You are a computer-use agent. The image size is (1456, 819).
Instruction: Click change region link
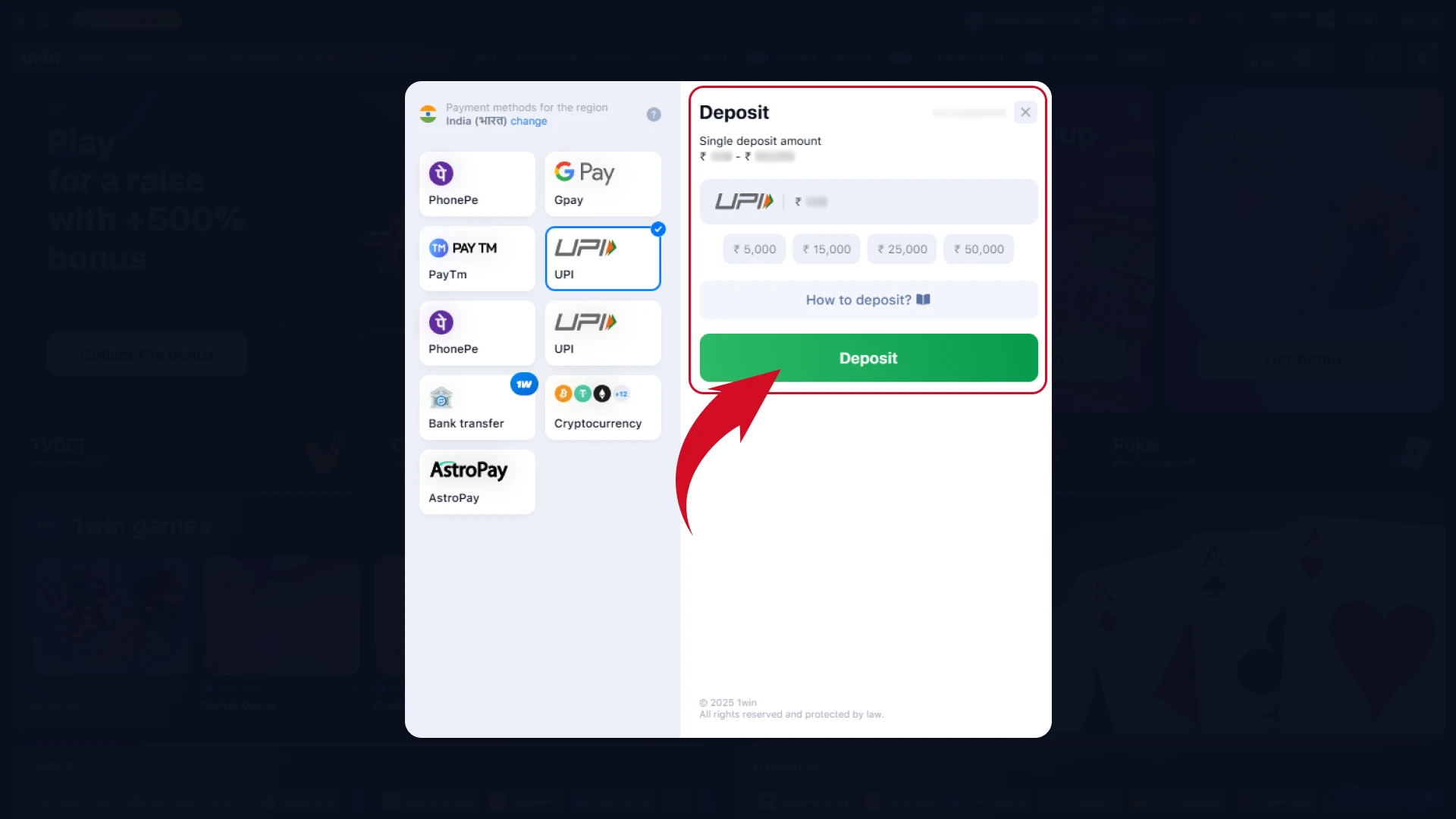click(529, 121)
